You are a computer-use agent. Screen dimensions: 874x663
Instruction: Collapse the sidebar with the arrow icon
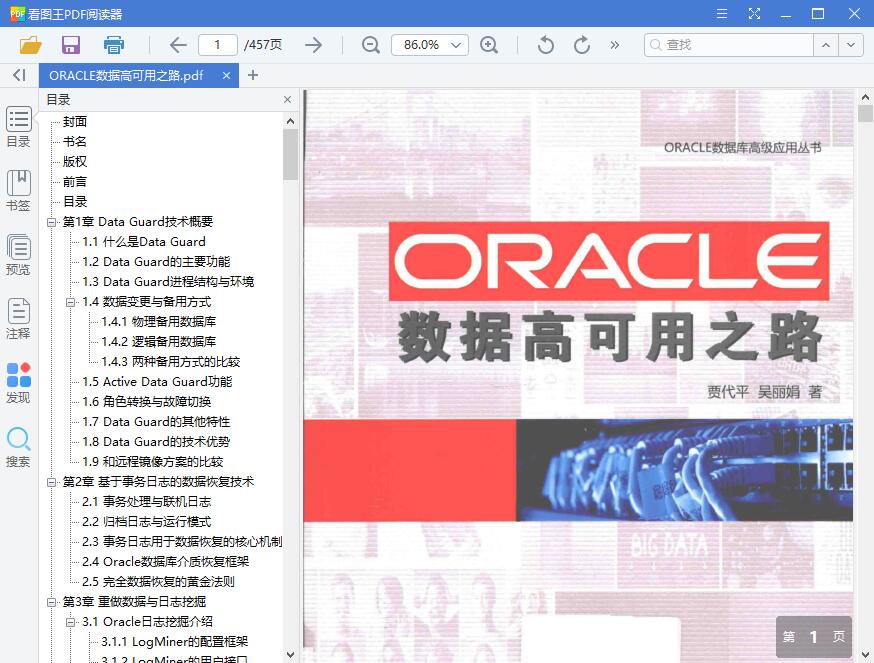[x=19, y=75]
